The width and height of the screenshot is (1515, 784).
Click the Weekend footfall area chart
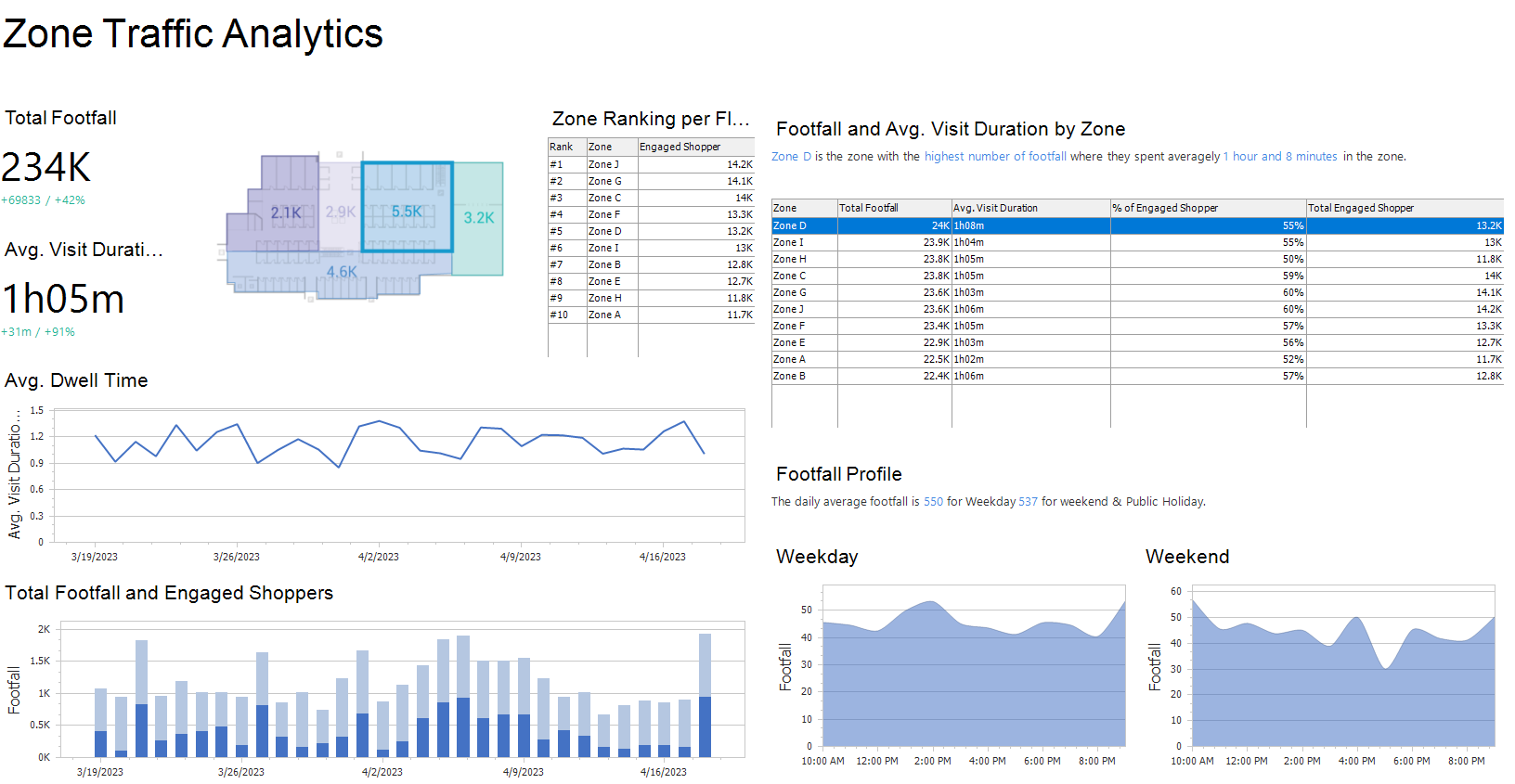tap(1343, 665)
